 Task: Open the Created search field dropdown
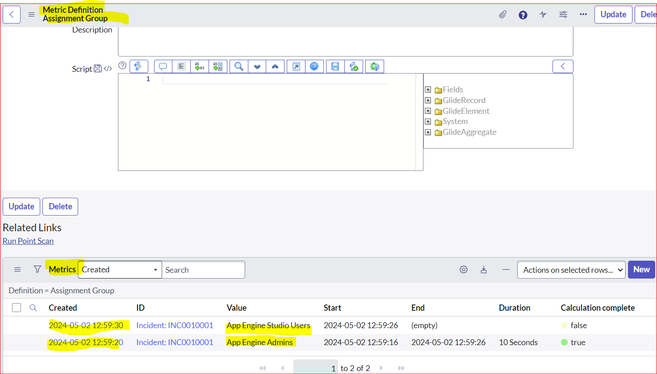point(119,270)
